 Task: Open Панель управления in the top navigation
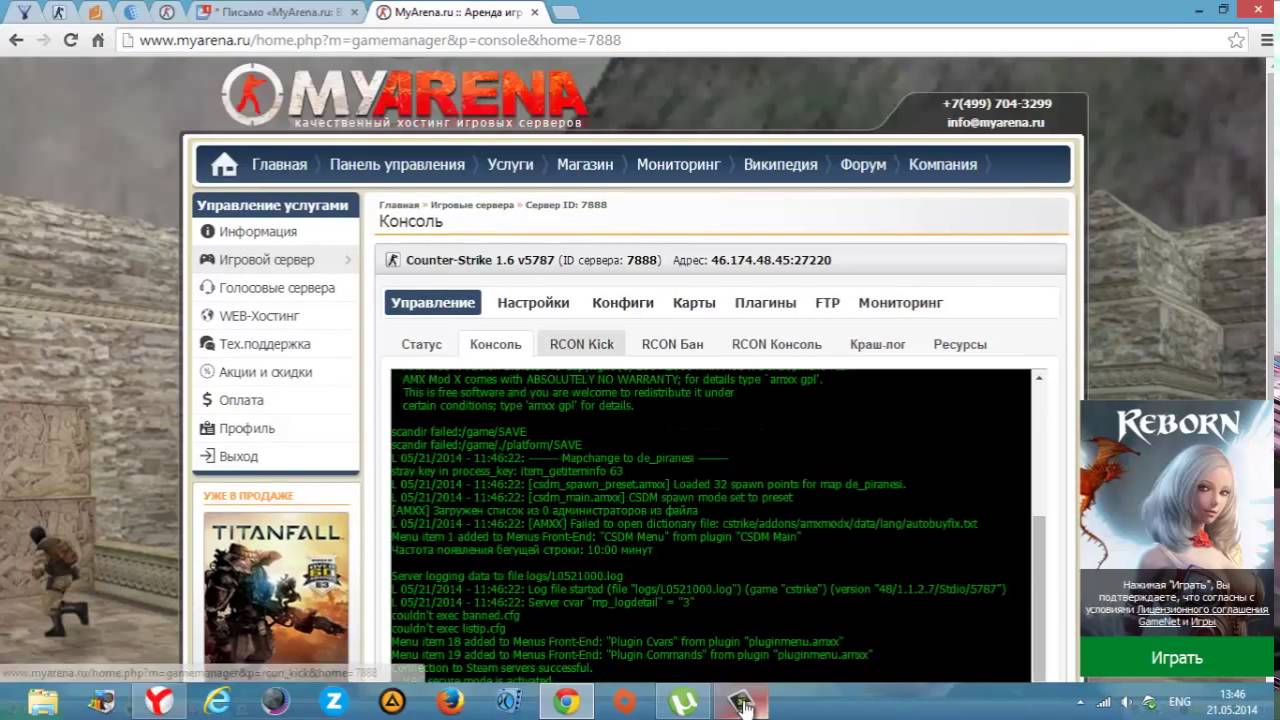coord(397,165)
